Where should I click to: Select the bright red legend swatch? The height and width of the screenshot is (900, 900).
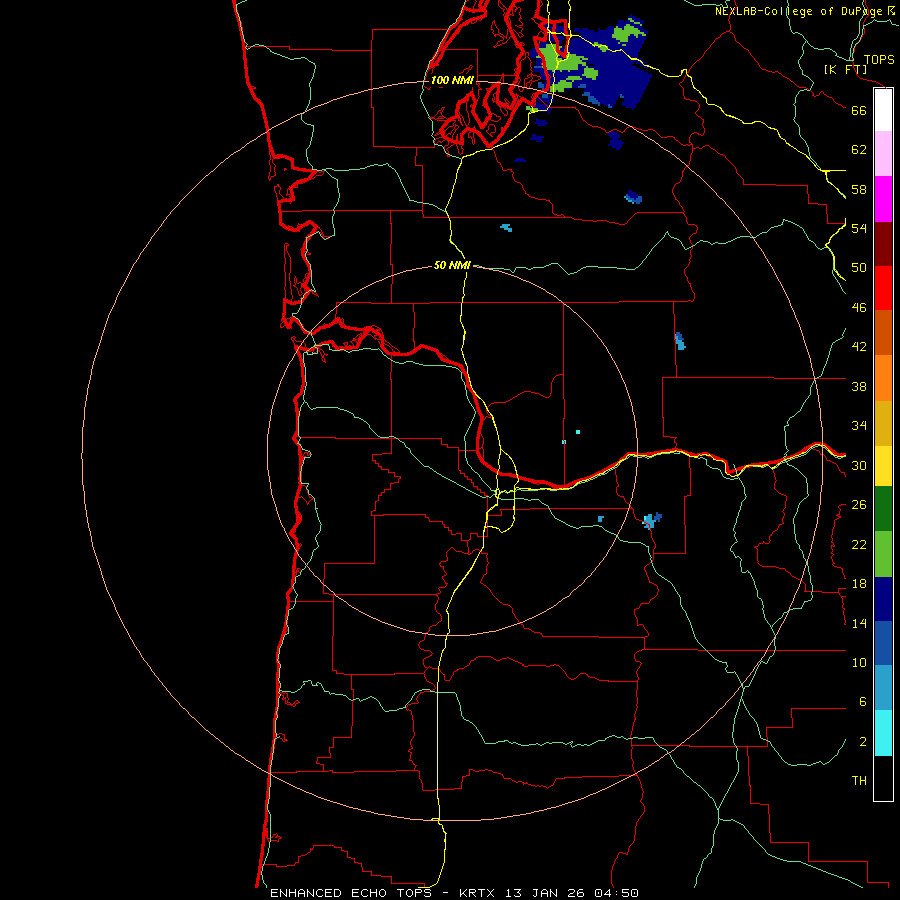coord(883,288)
